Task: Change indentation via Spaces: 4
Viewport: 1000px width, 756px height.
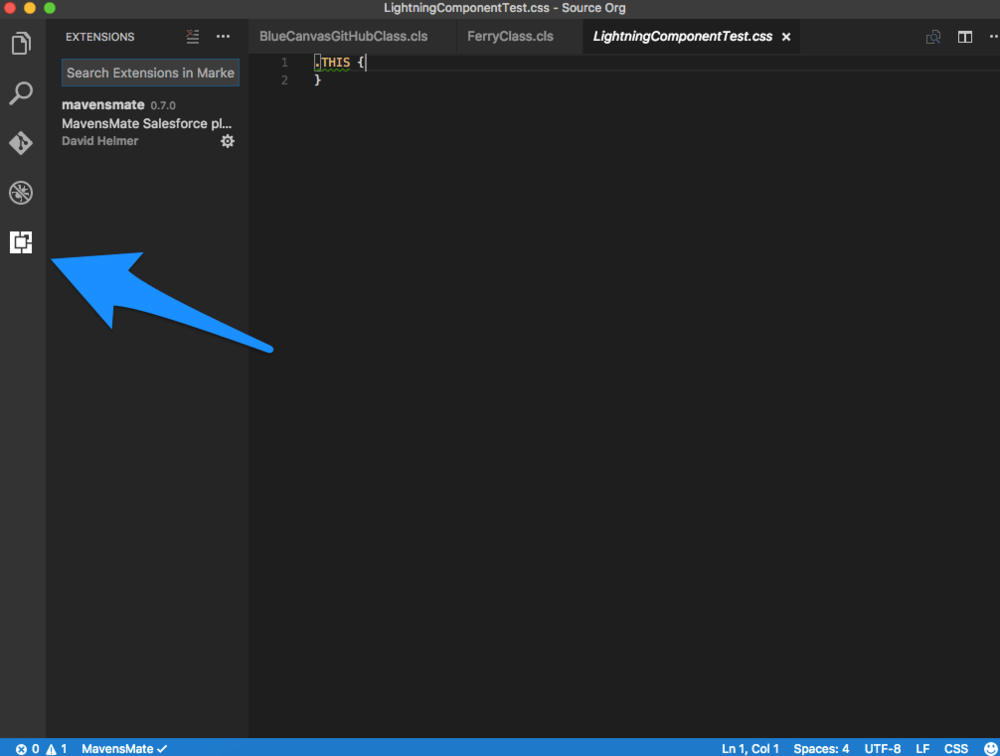Action: 821,749
